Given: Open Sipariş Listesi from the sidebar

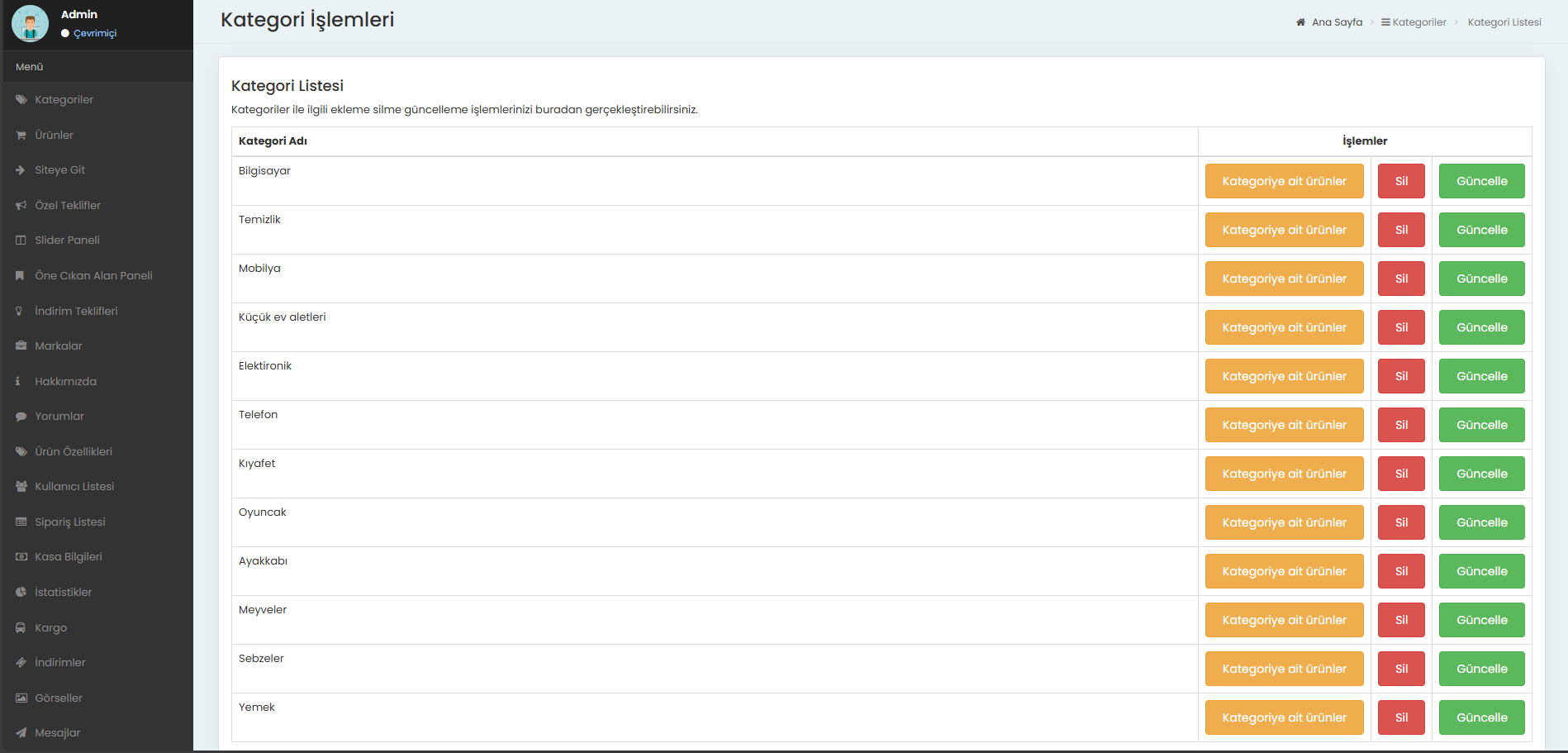Looking at the screenshot, I should click(x=70, y=522).
